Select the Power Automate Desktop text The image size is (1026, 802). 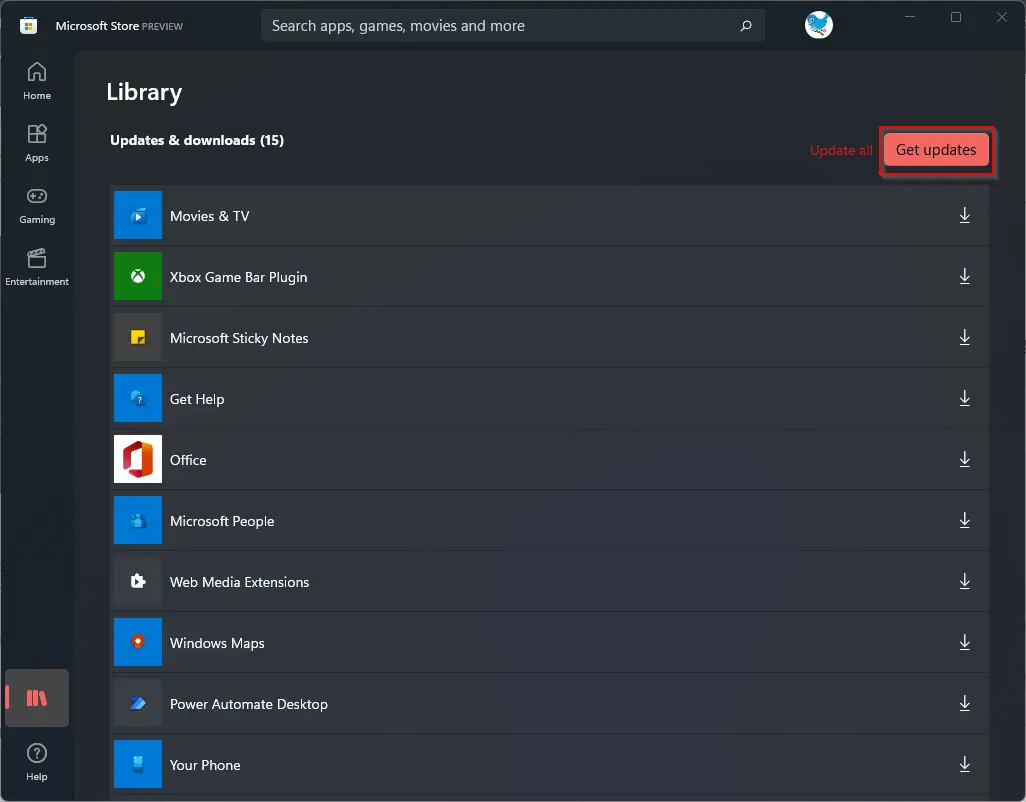tap(249, 705)
